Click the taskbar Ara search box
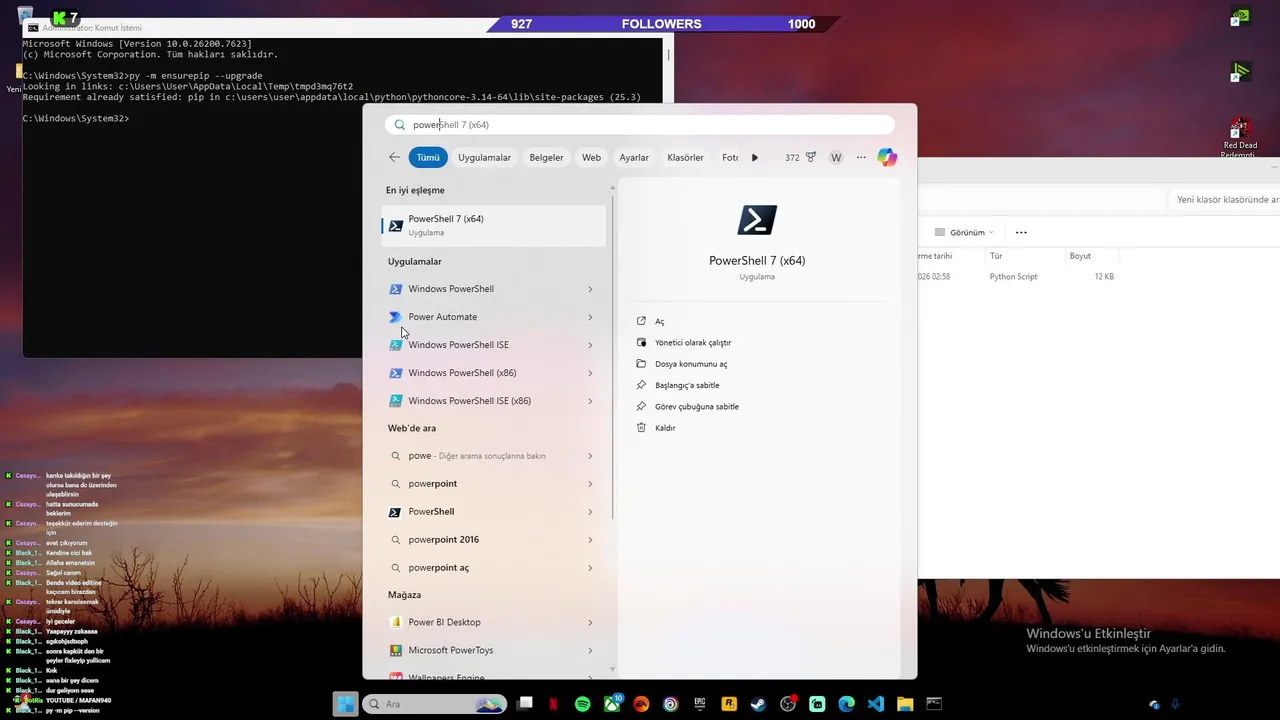 coord(435,704)
